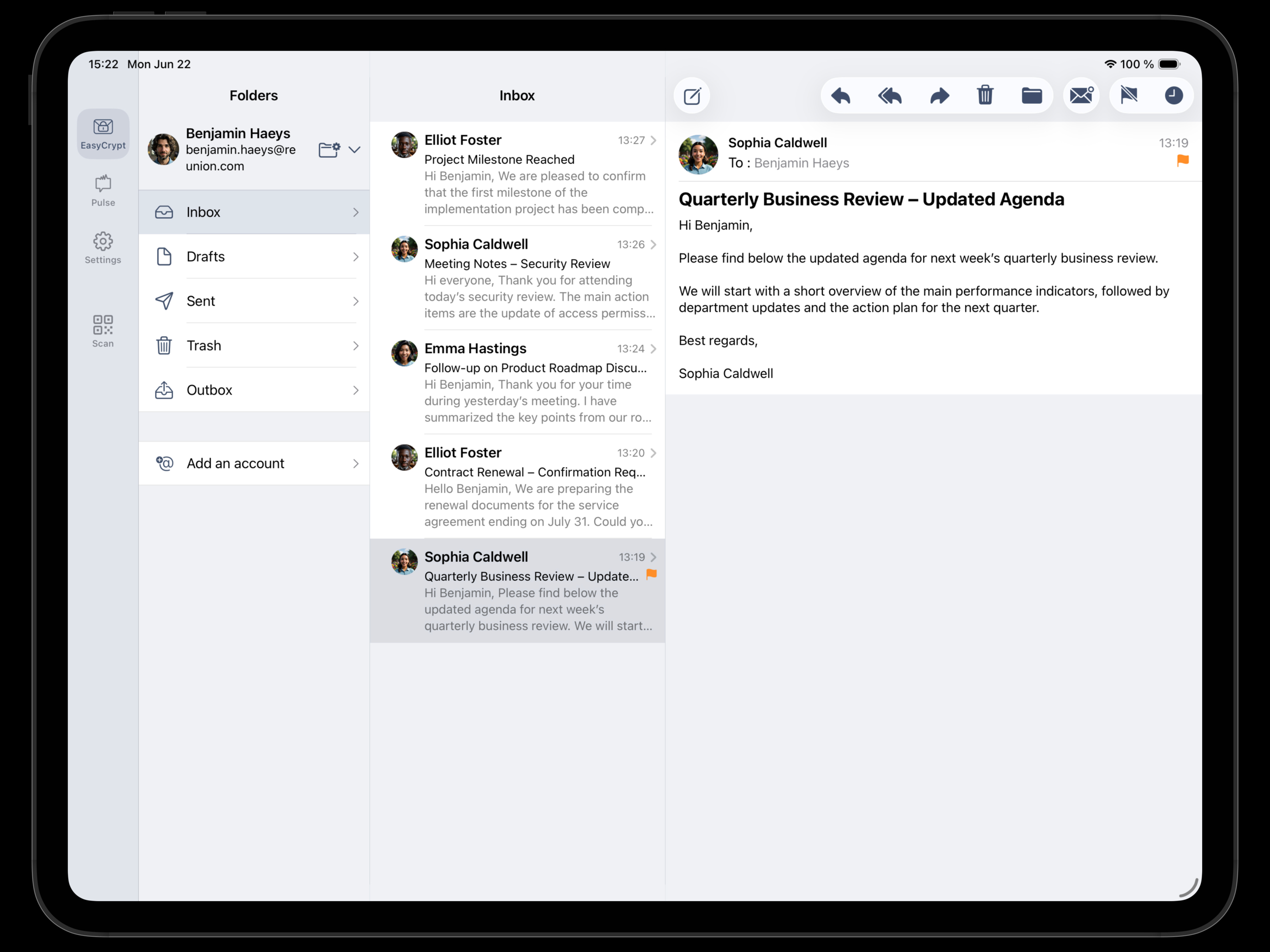The image size is (1270, 952).
Task: Move email to a folder
Action: click(1032, 95)
